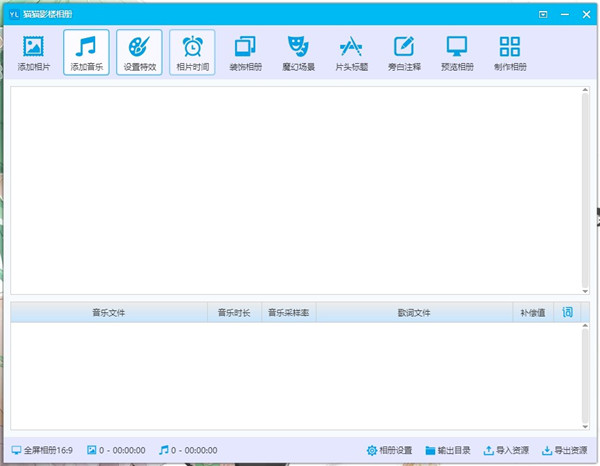Click photo panel scrollbar down arrow
The height and width of the screenshot is (466, 600).
(585, 291)
